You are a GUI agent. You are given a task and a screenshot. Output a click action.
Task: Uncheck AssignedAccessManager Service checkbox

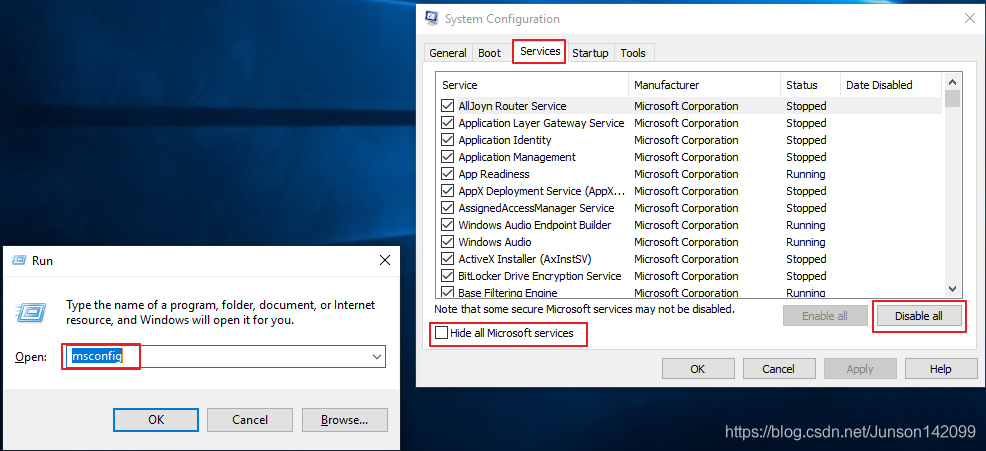tap(448, 208)
